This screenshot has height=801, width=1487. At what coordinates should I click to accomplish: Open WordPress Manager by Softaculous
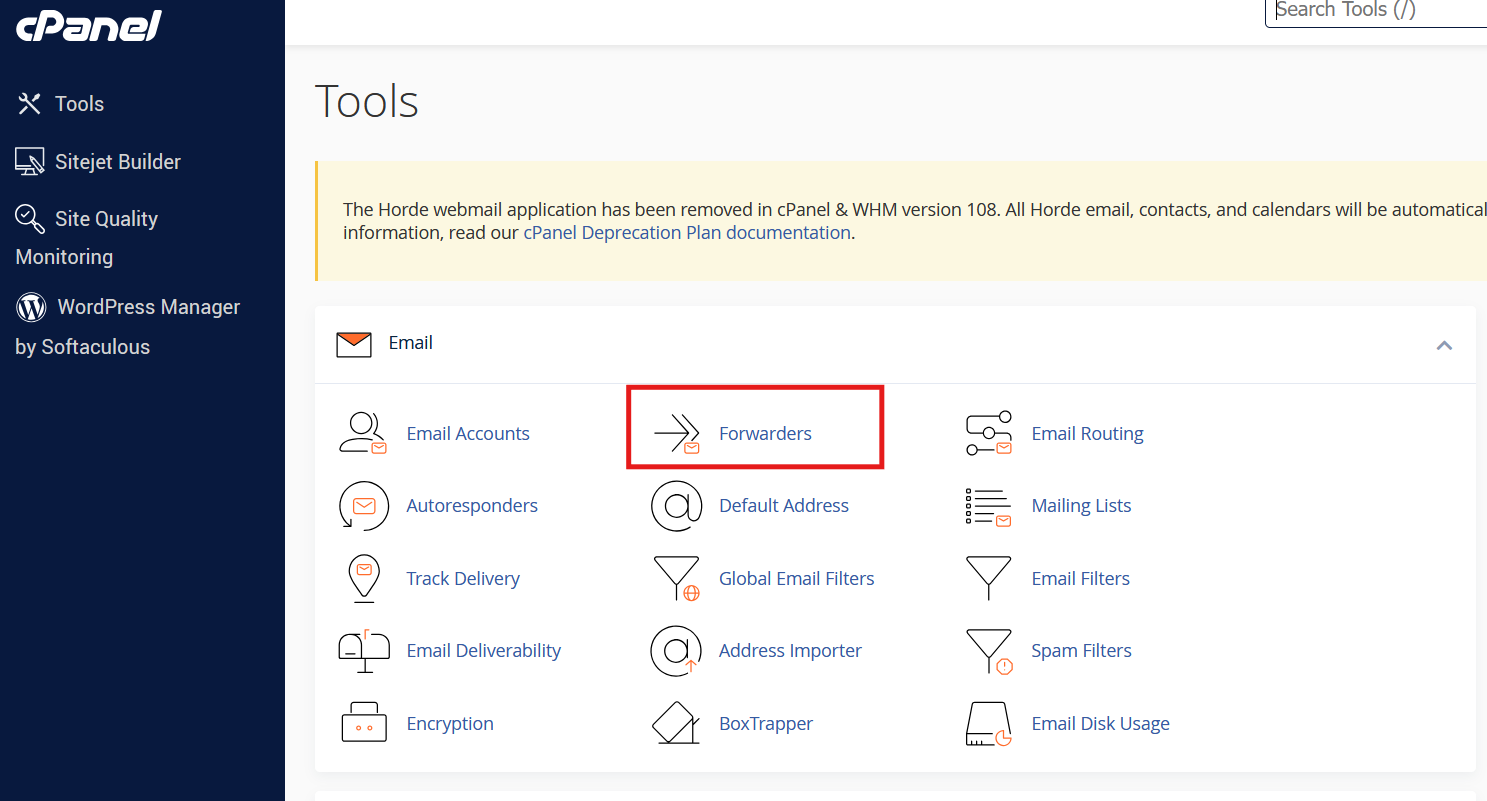pos(128,327)
